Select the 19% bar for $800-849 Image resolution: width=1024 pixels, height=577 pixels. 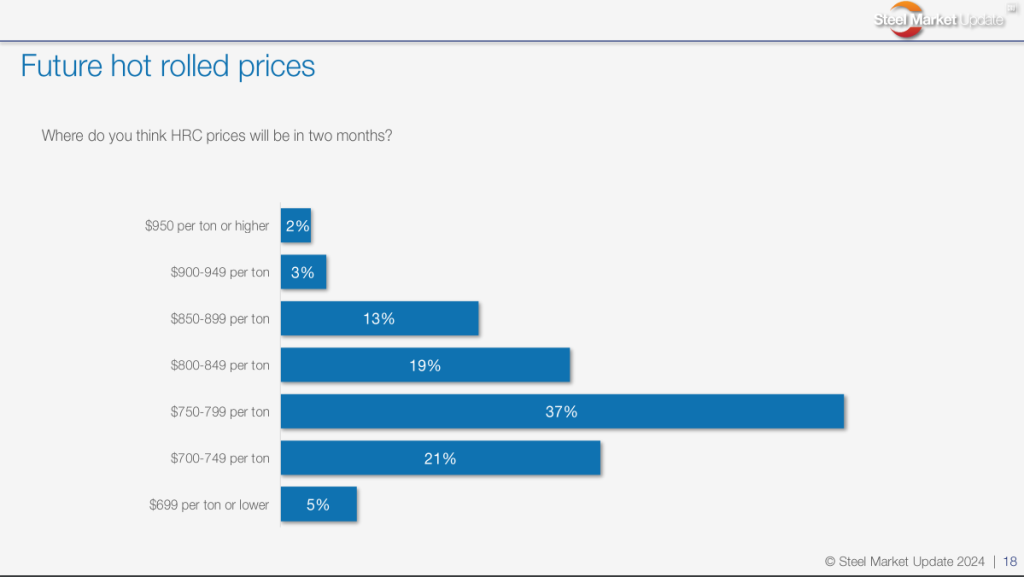click(425, 365)
